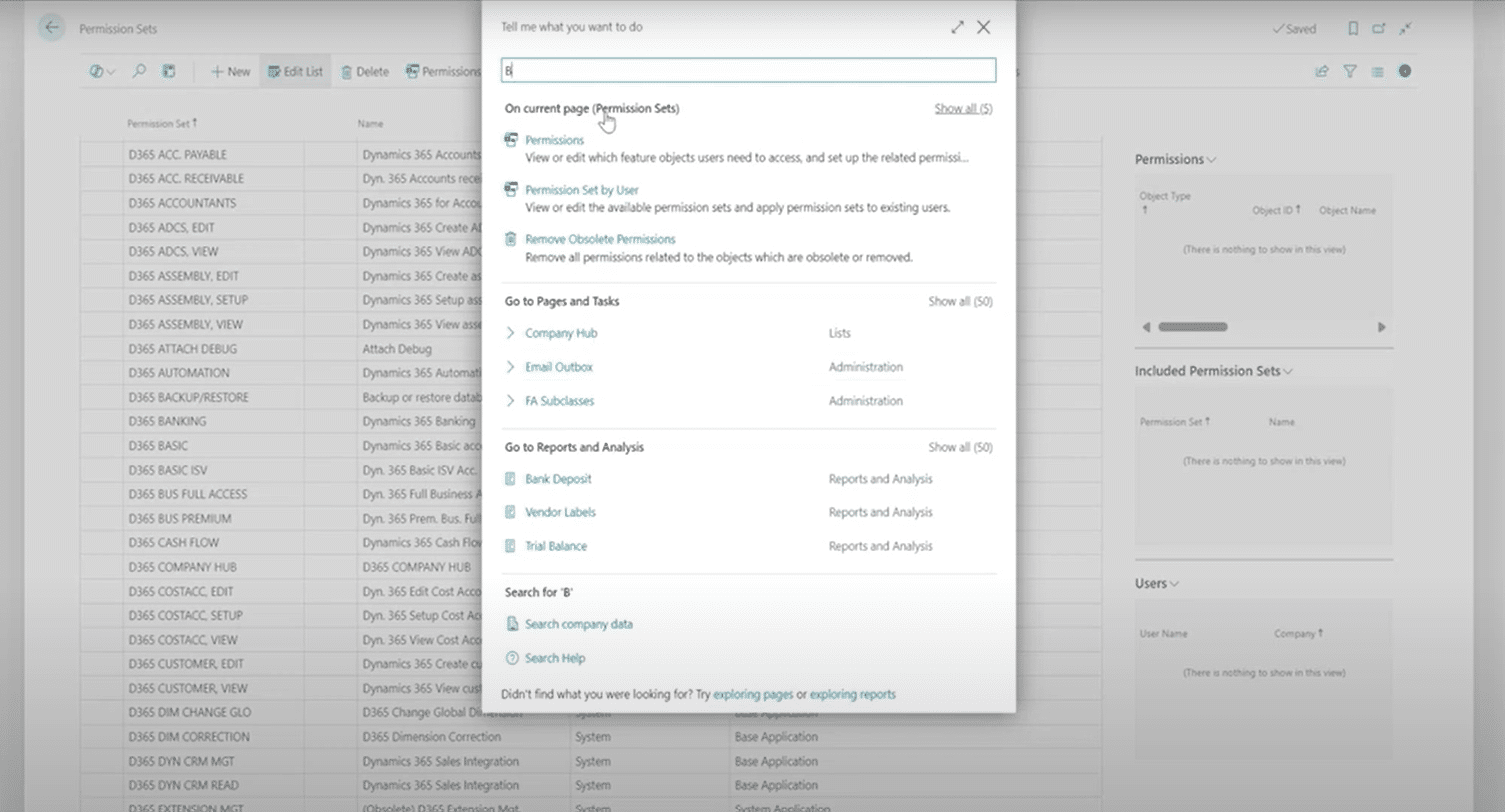Click the report icon next to Trial Balance
This screenshot has height=812, width=1505.
(511, 546)
